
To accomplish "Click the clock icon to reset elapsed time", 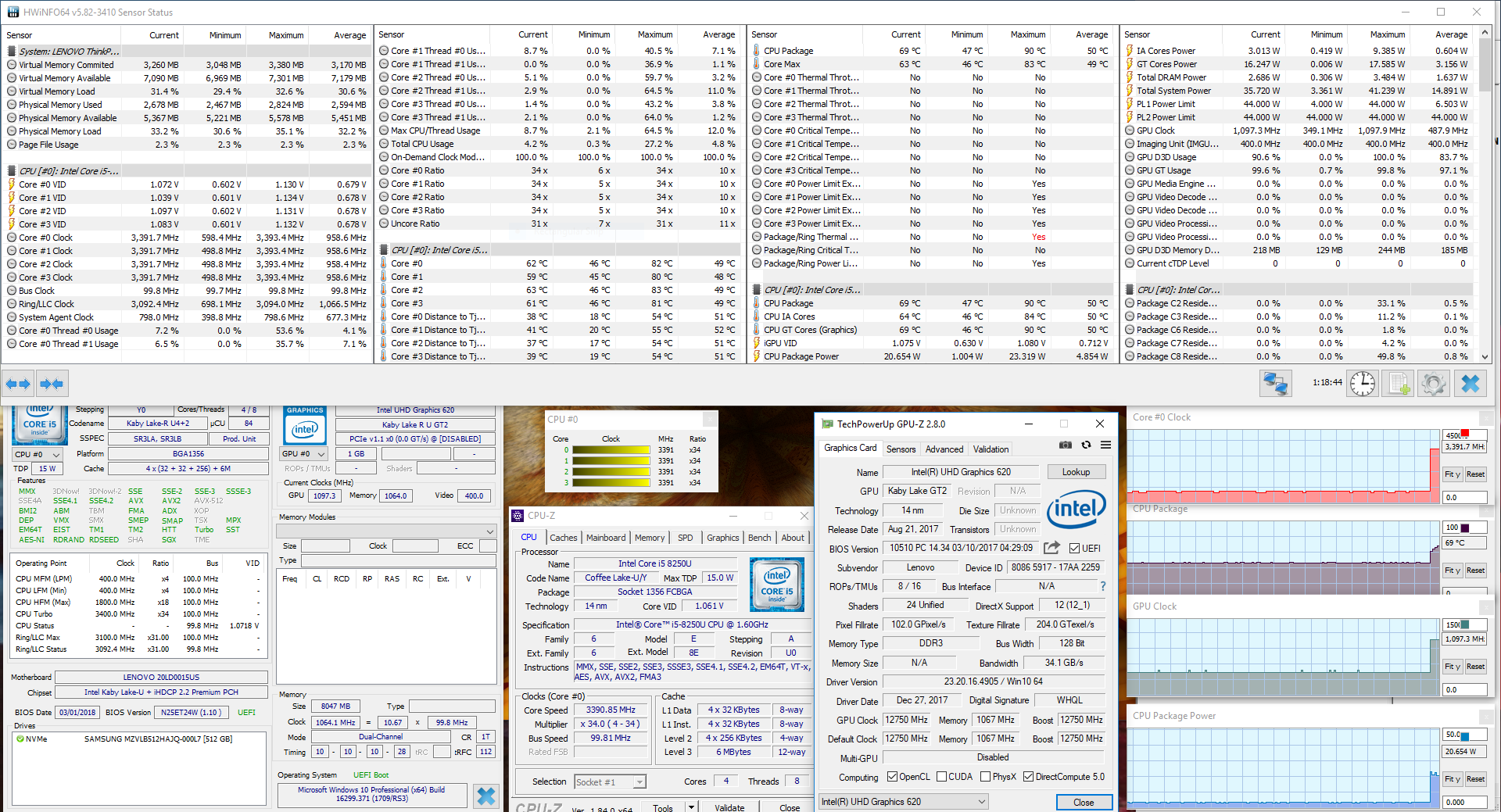I will 1363,383.
